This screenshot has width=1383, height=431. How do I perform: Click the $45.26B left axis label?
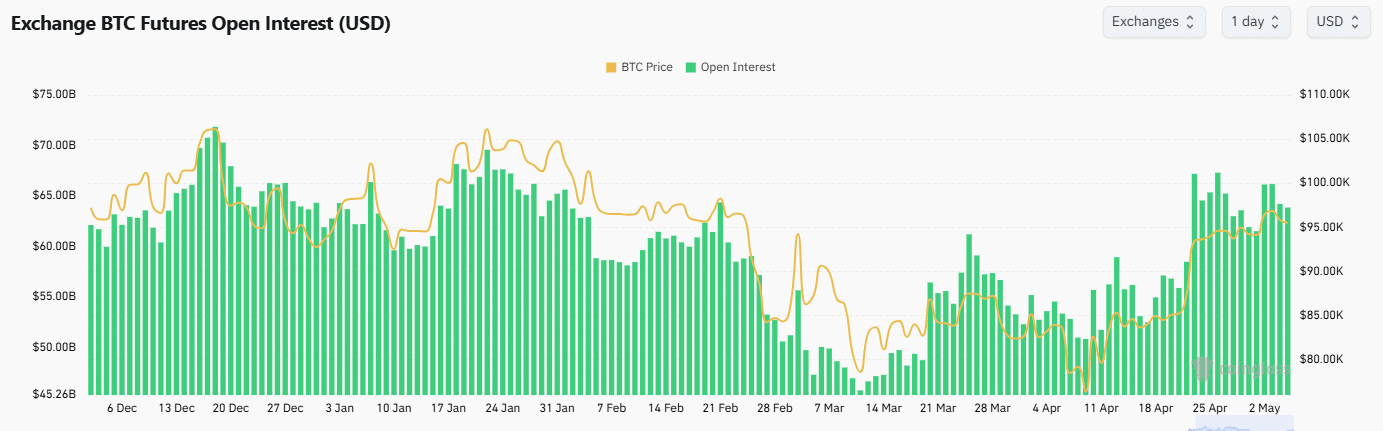(x=54, y=394)
